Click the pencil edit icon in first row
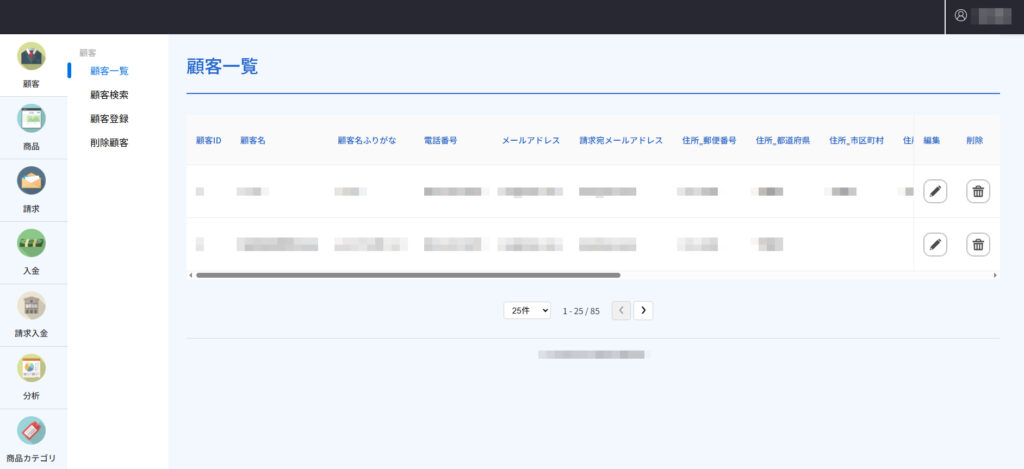This screenshot has width=1024, height=469. 935,191
